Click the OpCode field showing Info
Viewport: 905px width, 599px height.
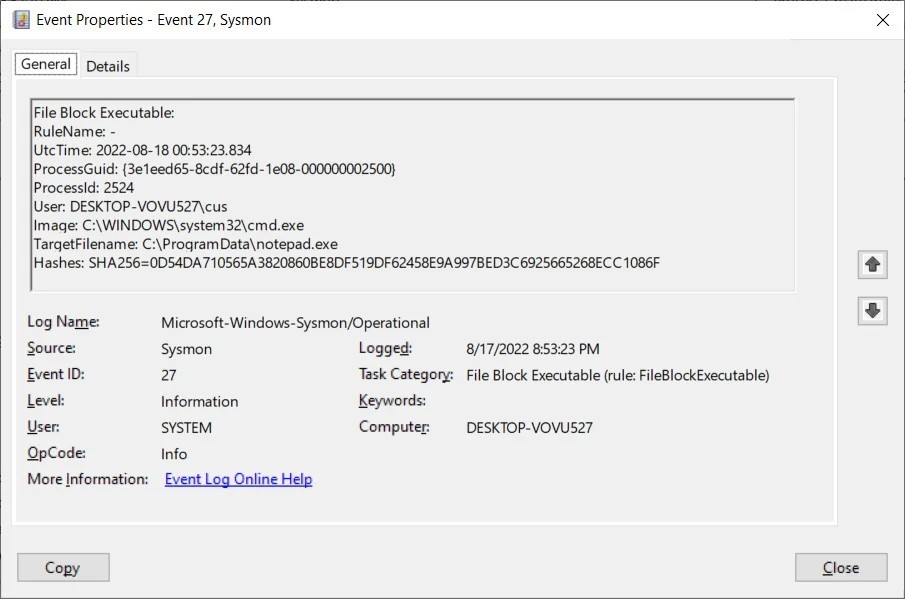pos(174,453)
